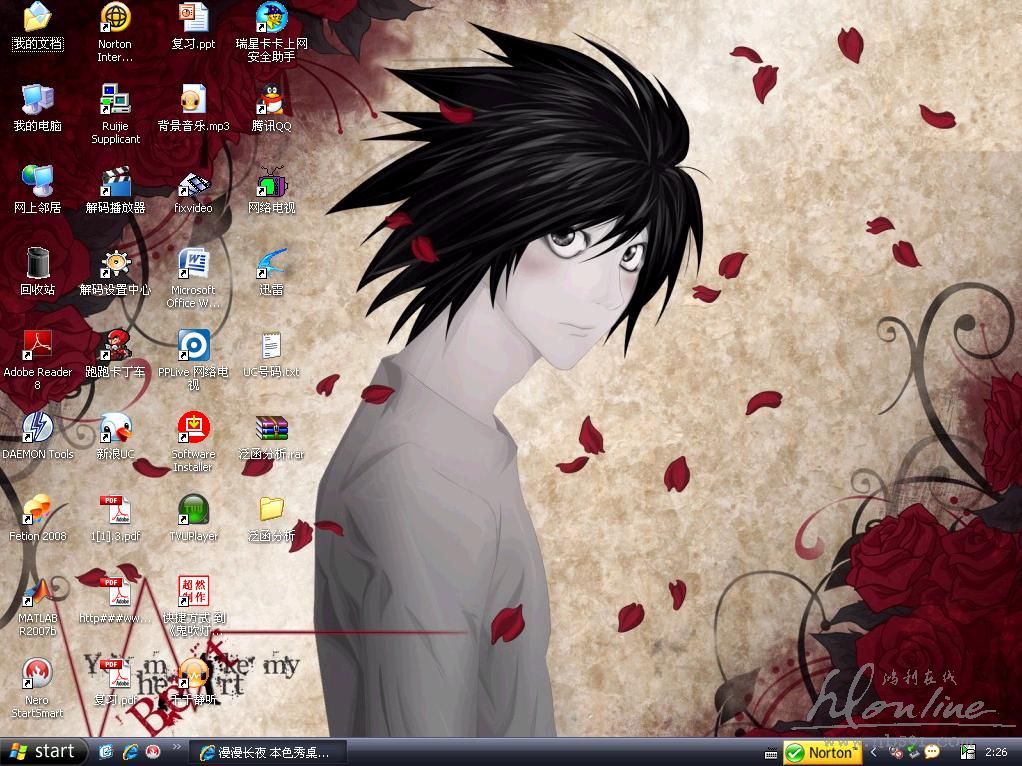Click the Start button
Image resolution: width=1022 pixels, height=766 pixels.
(x=42, y=751)
